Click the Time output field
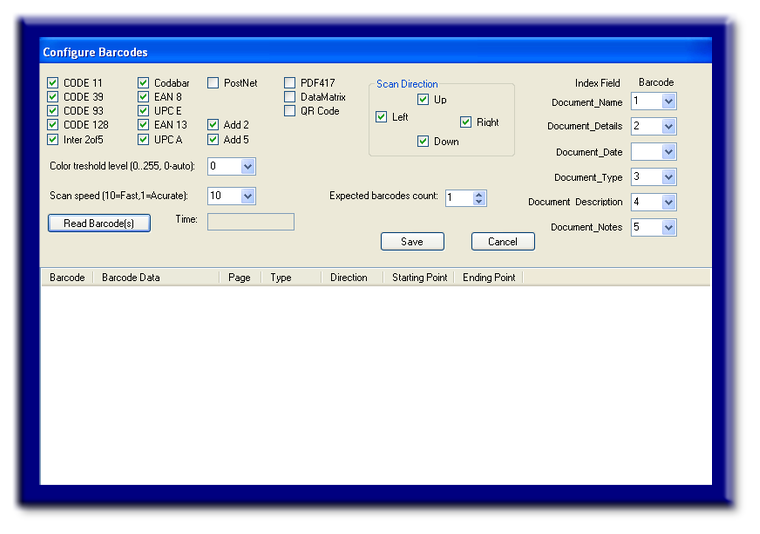This screenshot has width=760, height=534. click(x=251, y=222)
